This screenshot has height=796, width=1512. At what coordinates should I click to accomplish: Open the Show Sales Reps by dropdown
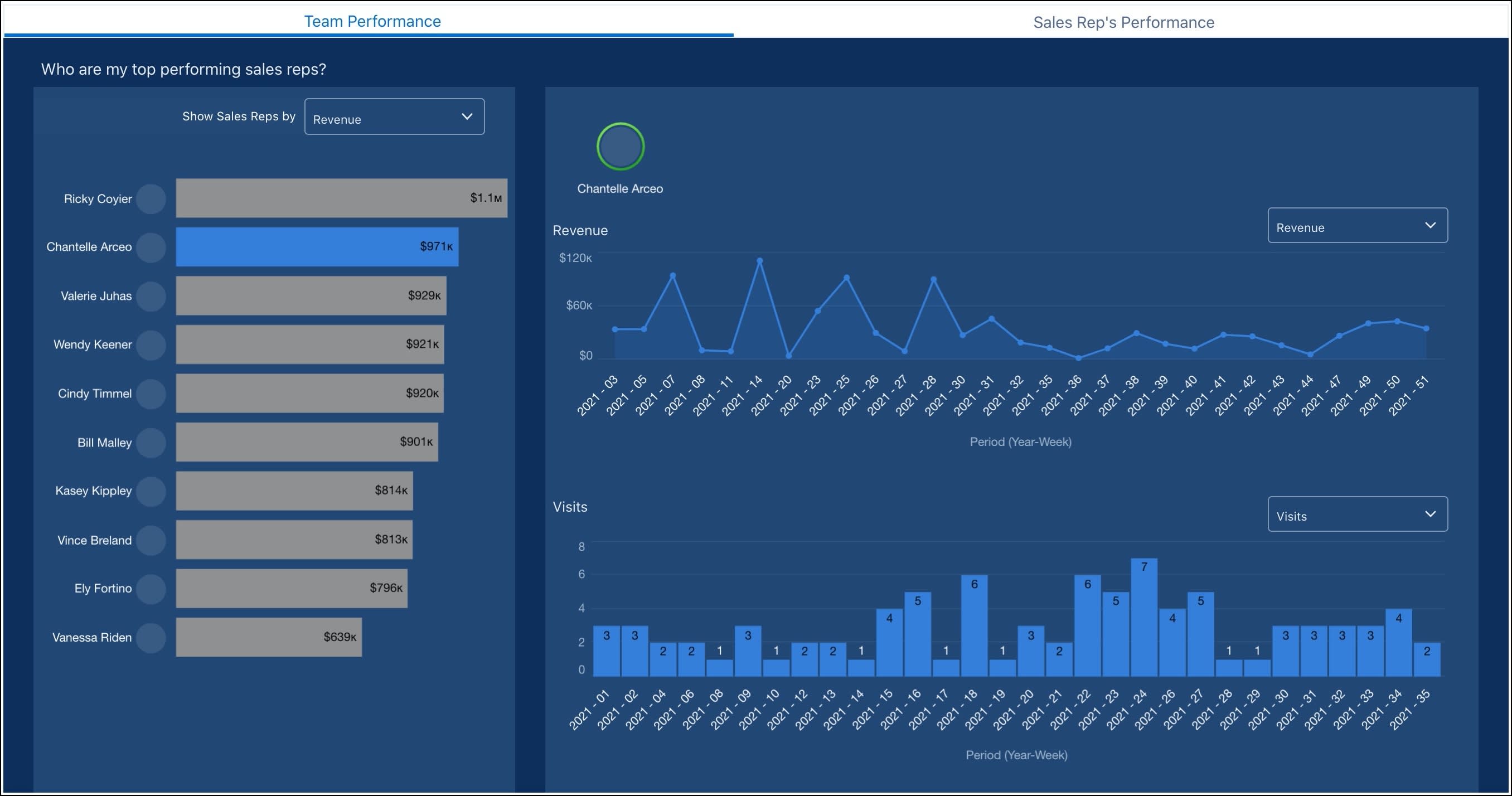click(x=394, y=117)
